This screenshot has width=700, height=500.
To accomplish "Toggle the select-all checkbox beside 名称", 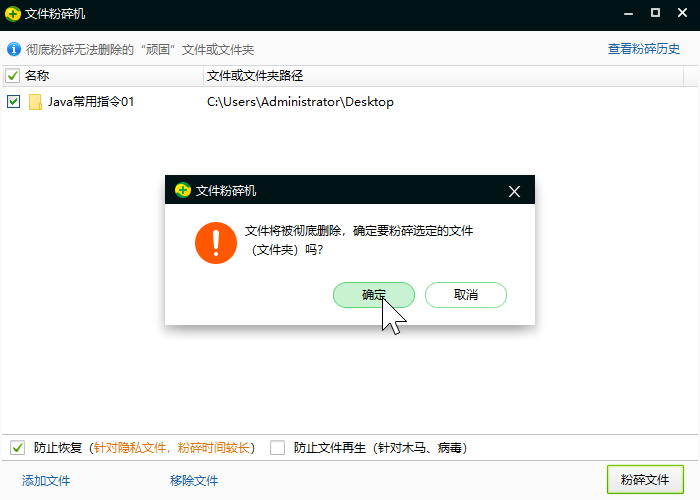I will click(x=12, y=75).
